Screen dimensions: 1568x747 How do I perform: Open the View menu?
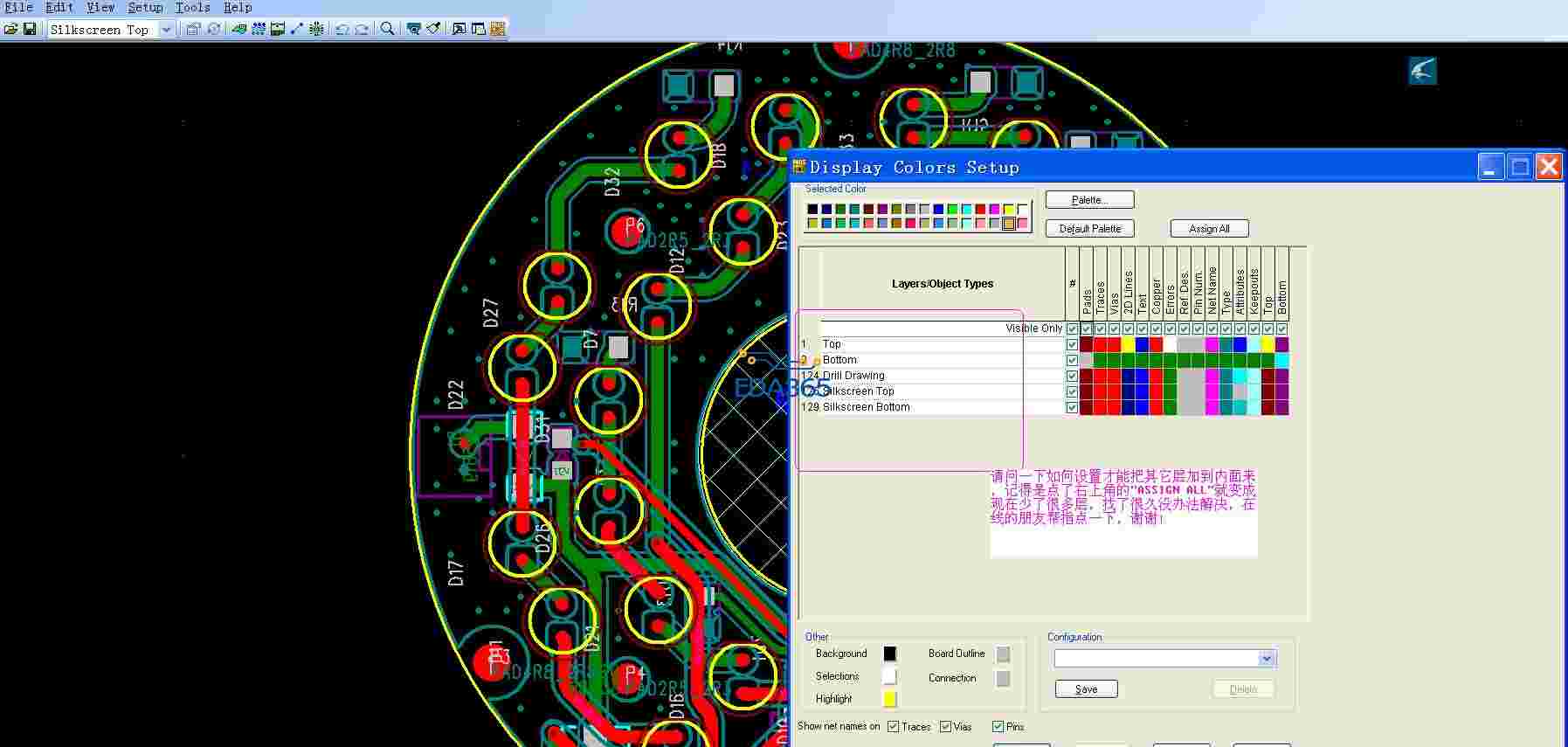[100, 7]
